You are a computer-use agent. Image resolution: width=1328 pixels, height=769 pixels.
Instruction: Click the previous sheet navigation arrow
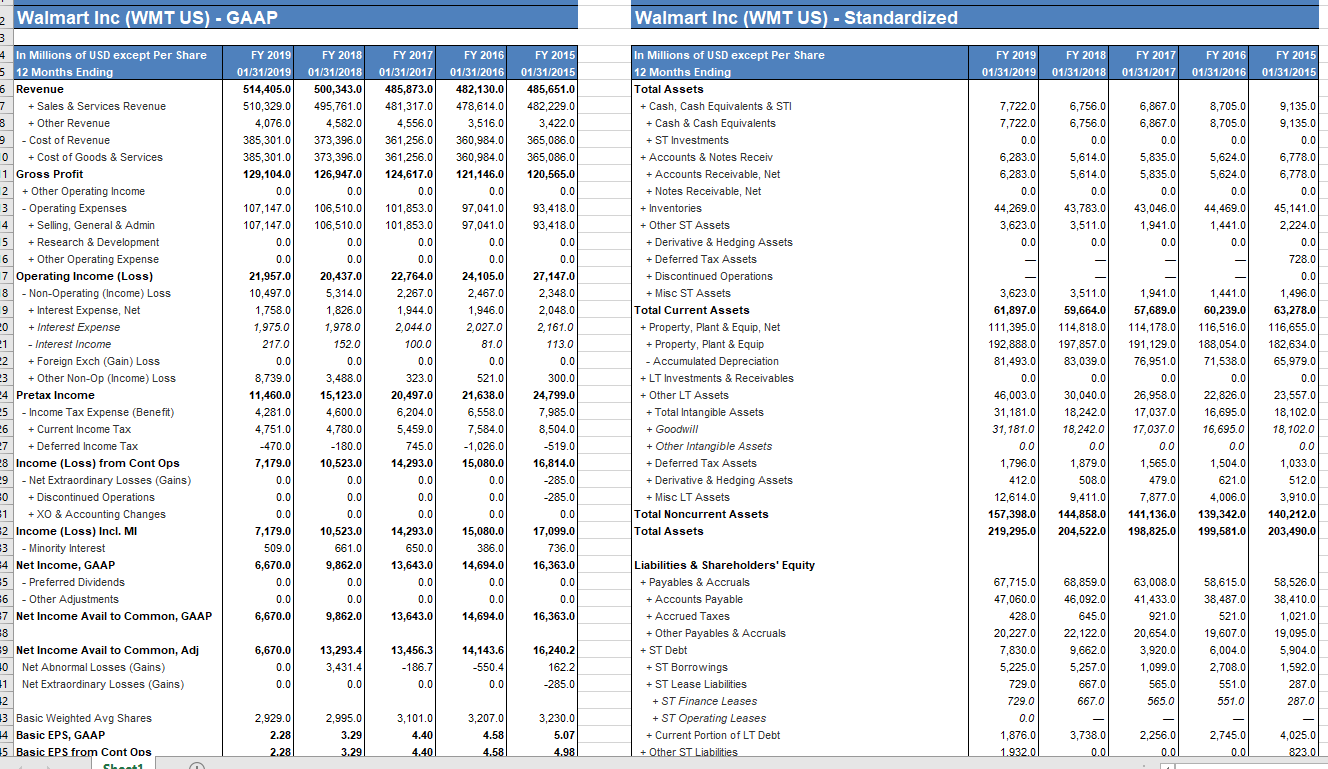click(x=22, y=766)
